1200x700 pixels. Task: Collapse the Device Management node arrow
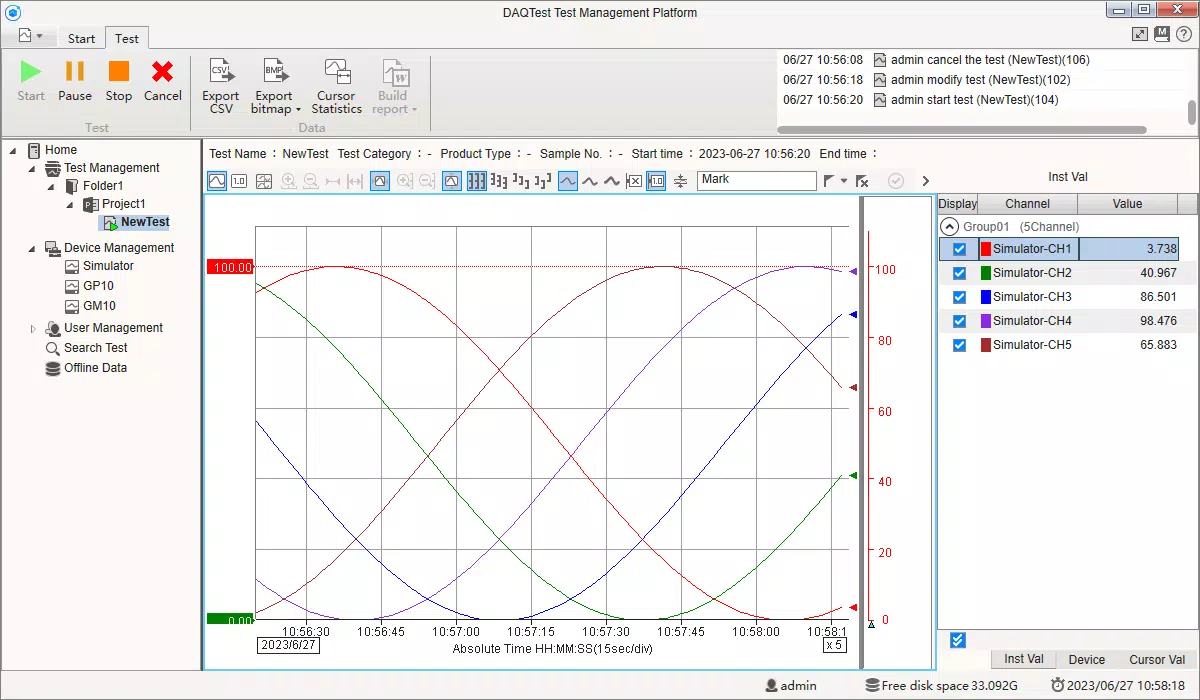[x=32, y=249]
